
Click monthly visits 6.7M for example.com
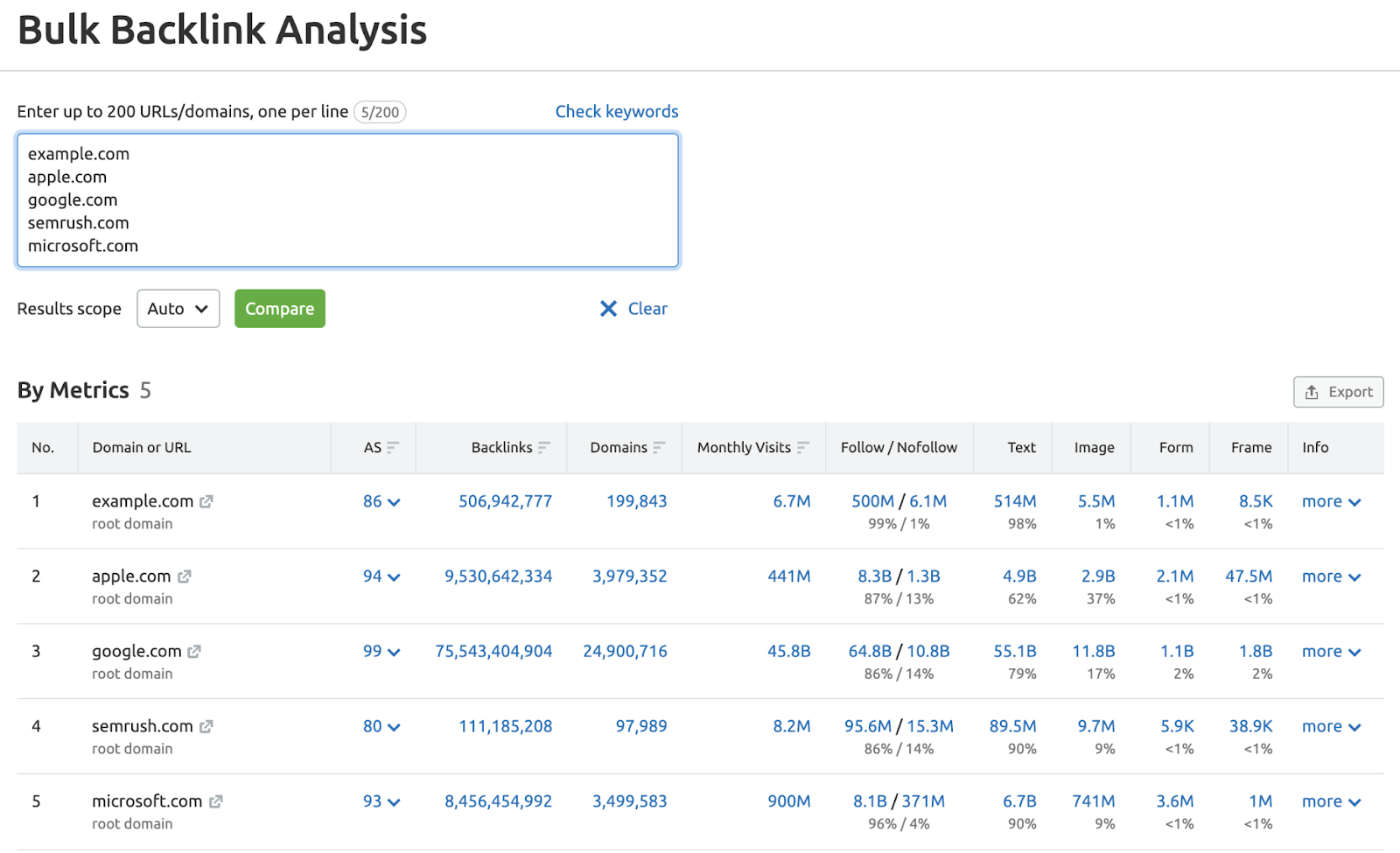pyautogui.click(x=792, y=501)
